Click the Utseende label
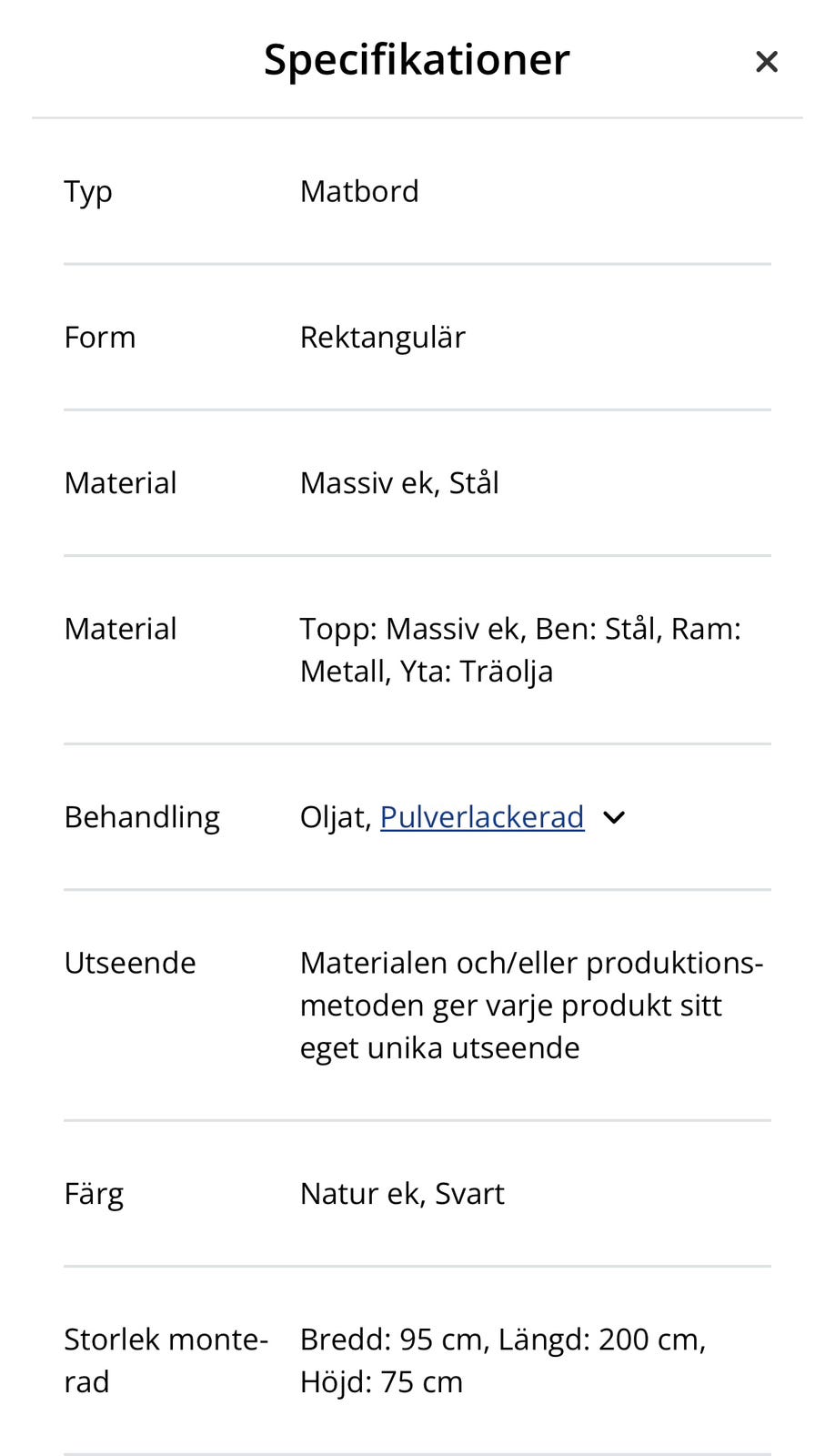 pos(130,963)
